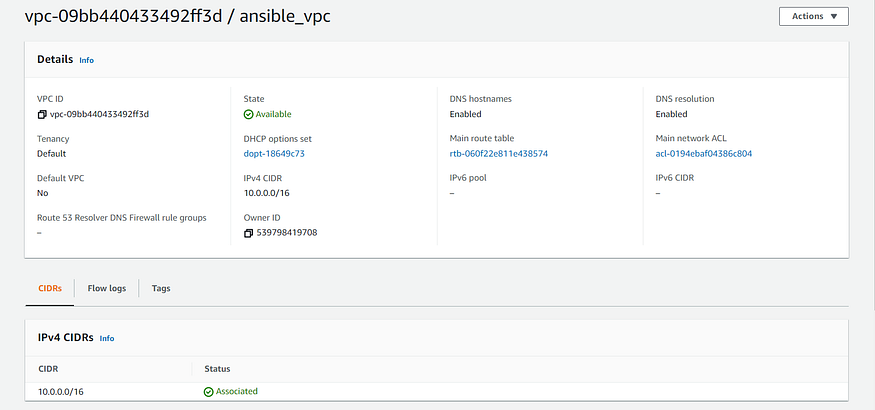Click Info link beside IPv4 CIDRs heading
This screenshot has width=875, height=410.
coord(107,338)
